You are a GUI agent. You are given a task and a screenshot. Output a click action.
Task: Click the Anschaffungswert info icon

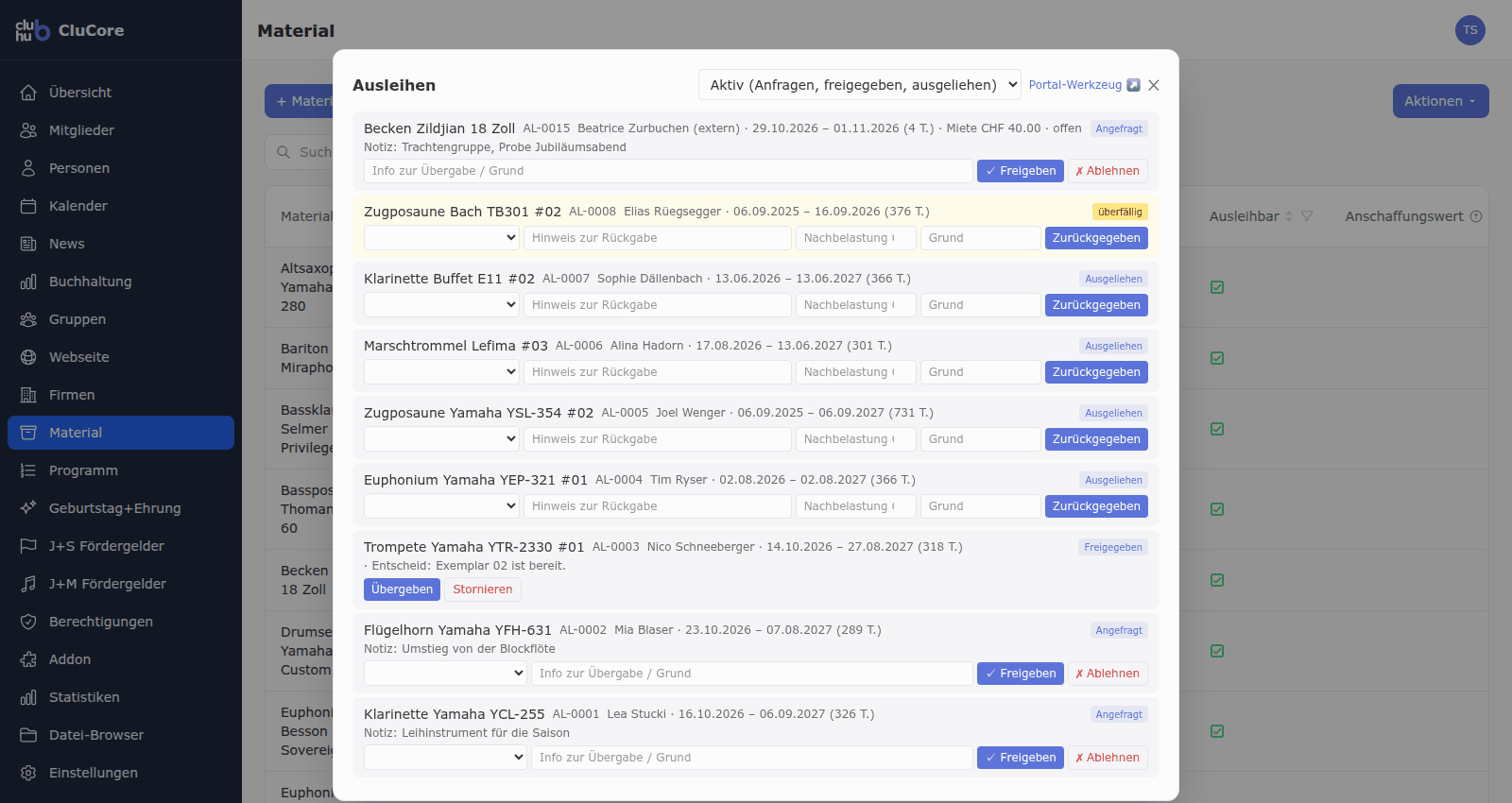[x=1476, y=216]
